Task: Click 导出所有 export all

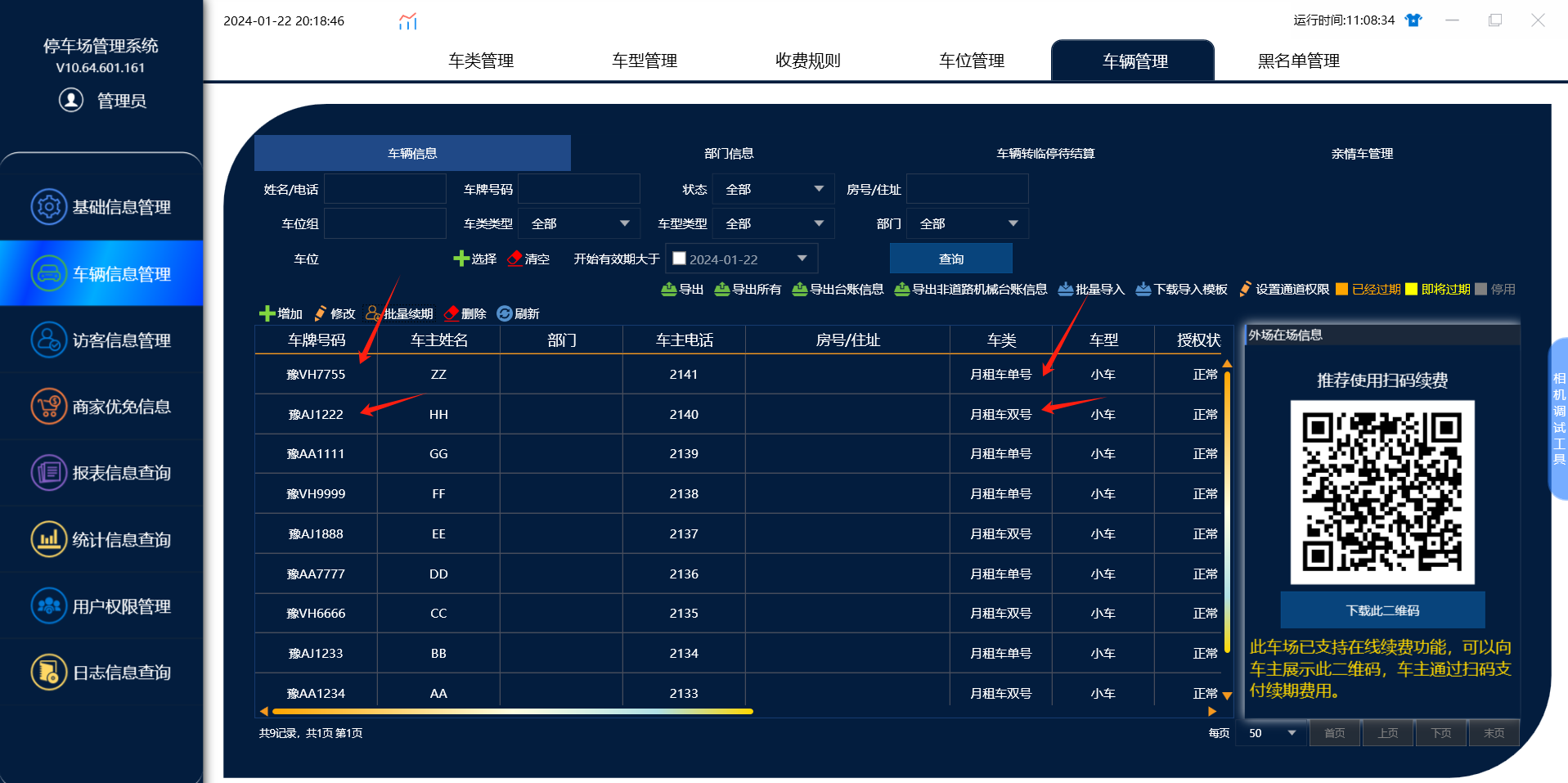Action: (748, 289)
